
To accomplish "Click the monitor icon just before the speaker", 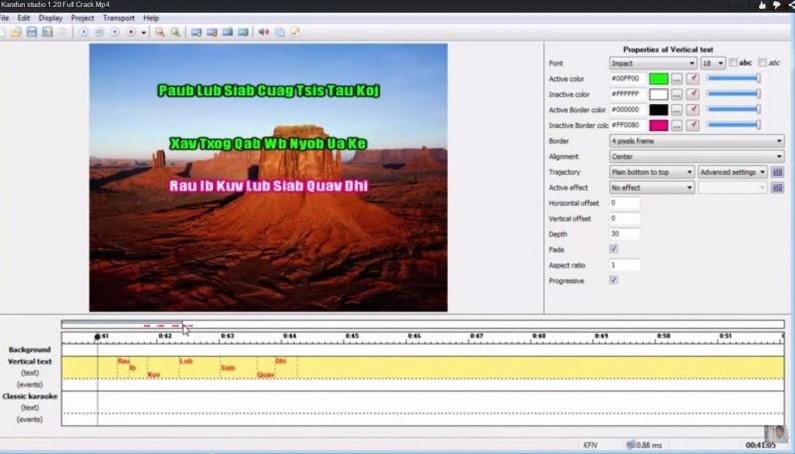I will [x=243, y=32].
